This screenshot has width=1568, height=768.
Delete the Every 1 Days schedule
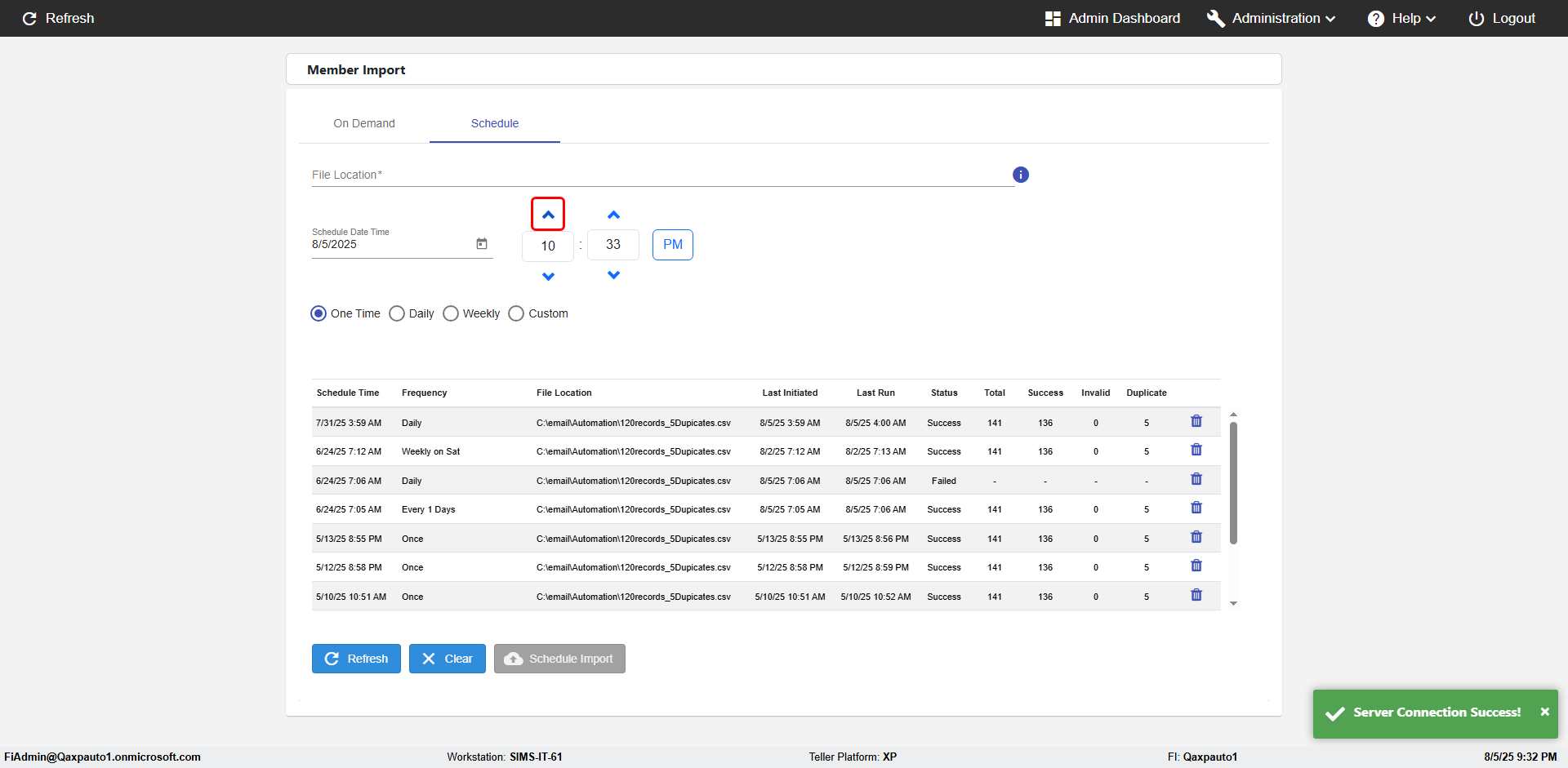point(1196,508)
